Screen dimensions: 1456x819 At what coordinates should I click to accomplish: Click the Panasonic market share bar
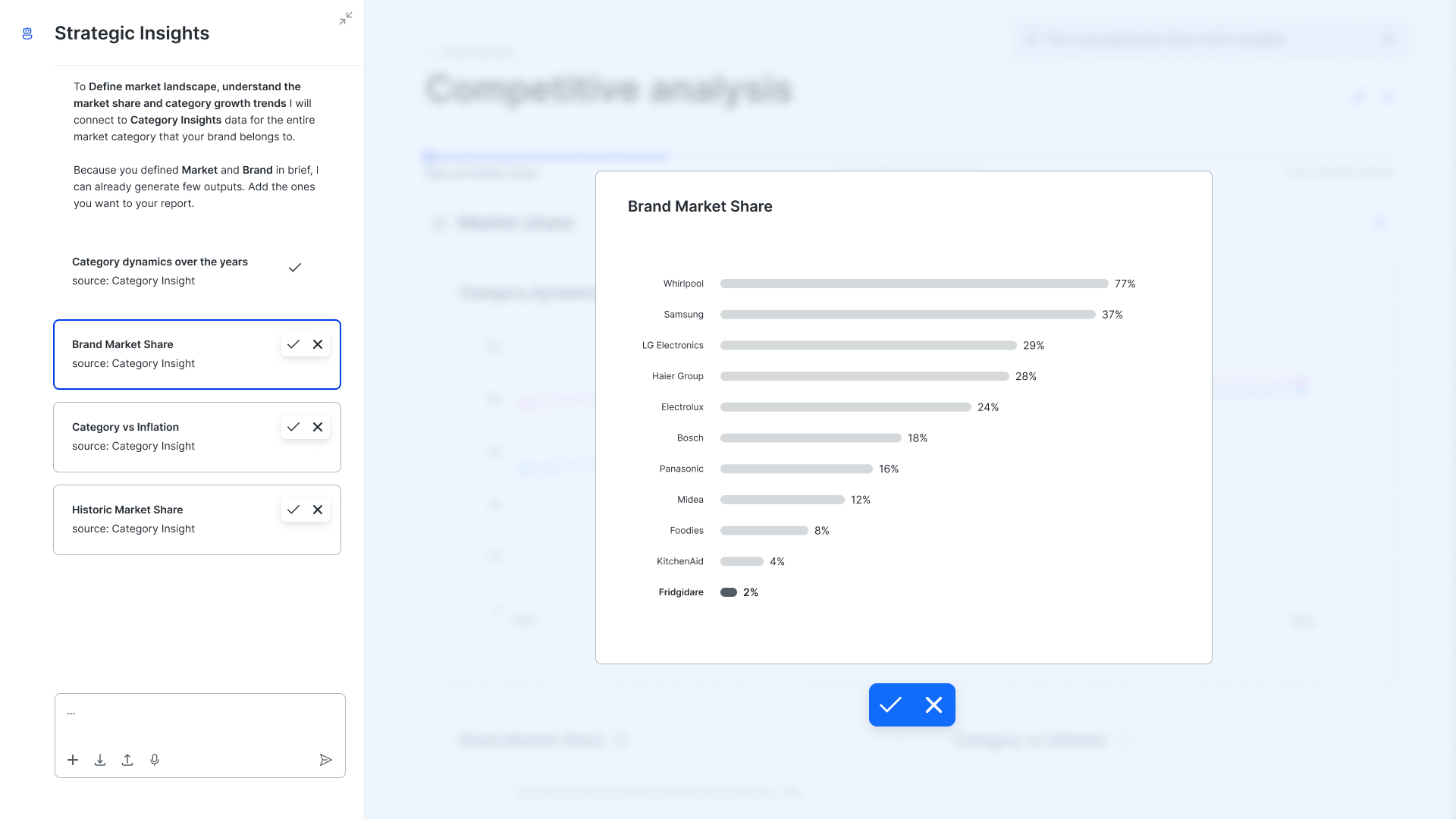pos(796,469)
